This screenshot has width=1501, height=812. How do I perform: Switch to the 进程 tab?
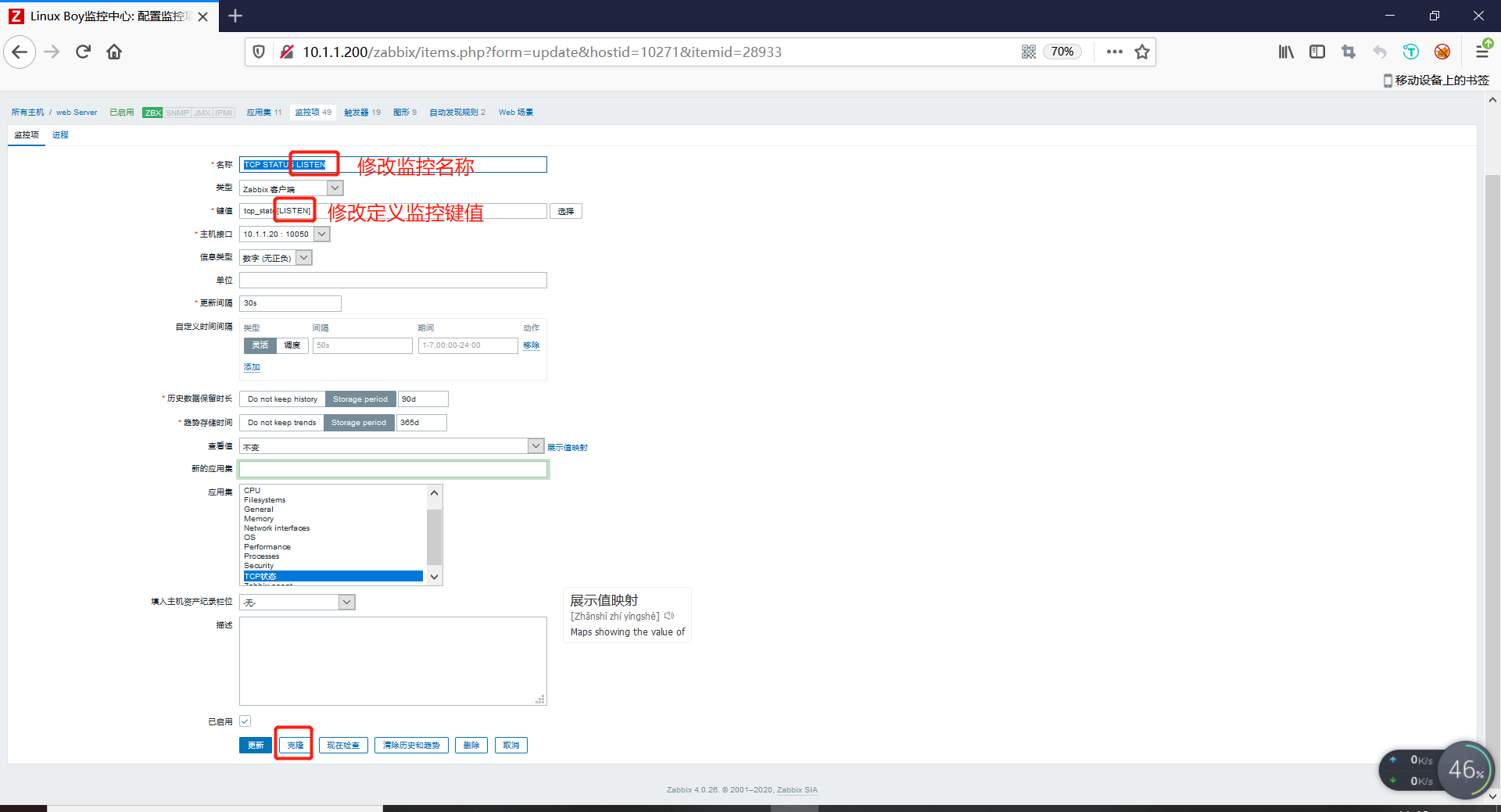60,135
